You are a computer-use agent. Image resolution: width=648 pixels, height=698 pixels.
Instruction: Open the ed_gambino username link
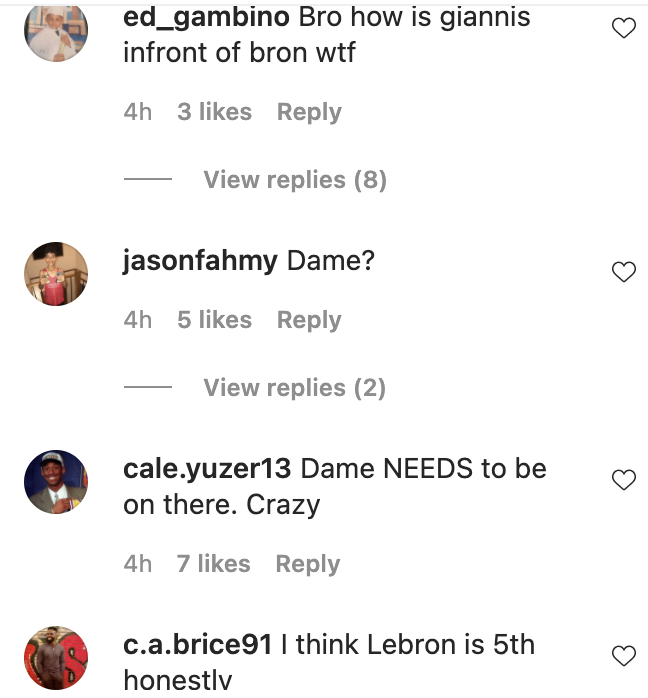207,18
